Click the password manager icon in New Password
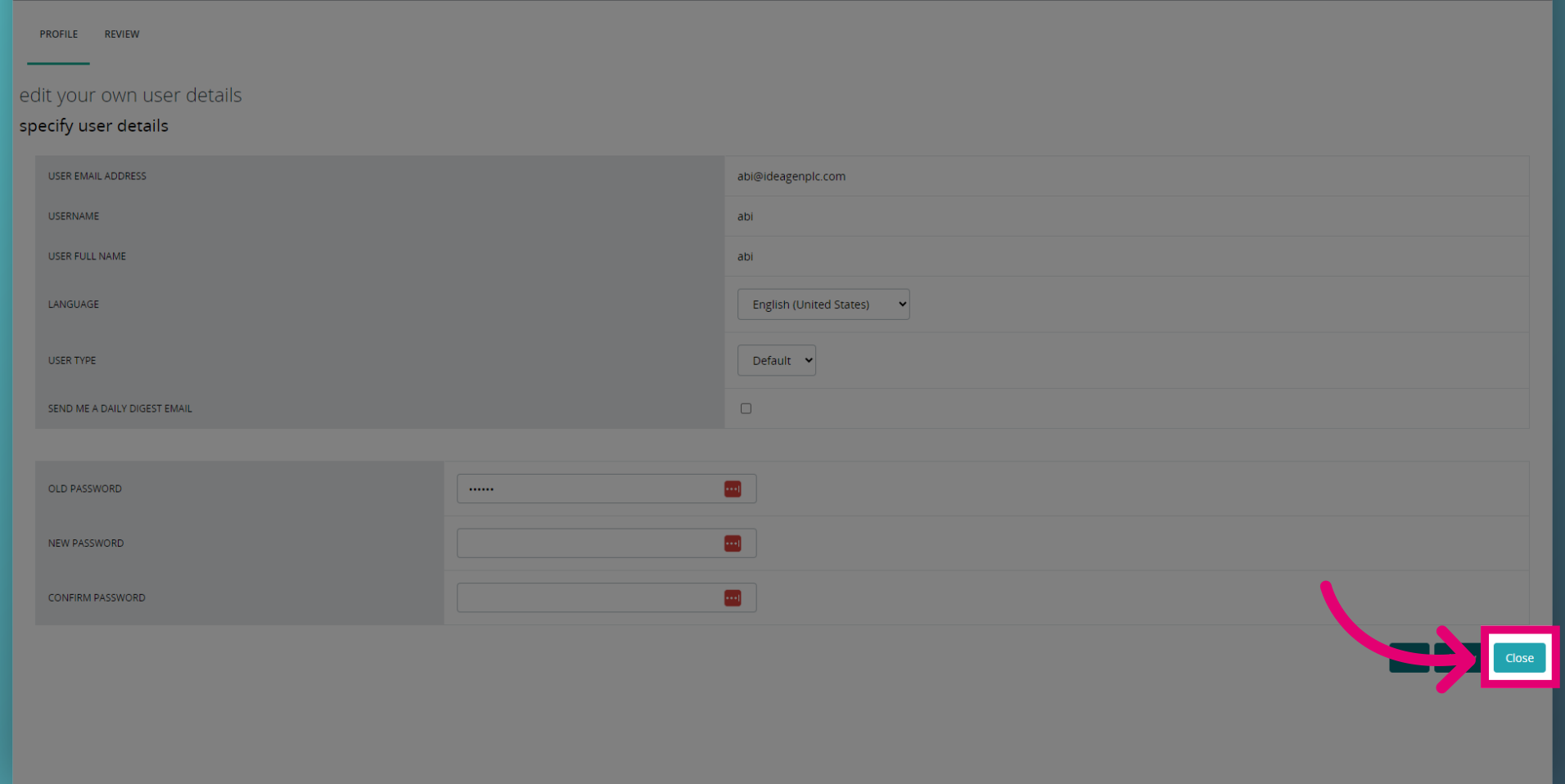The height and width of the screenshot is (784, 1565). (x=733, y=543)
